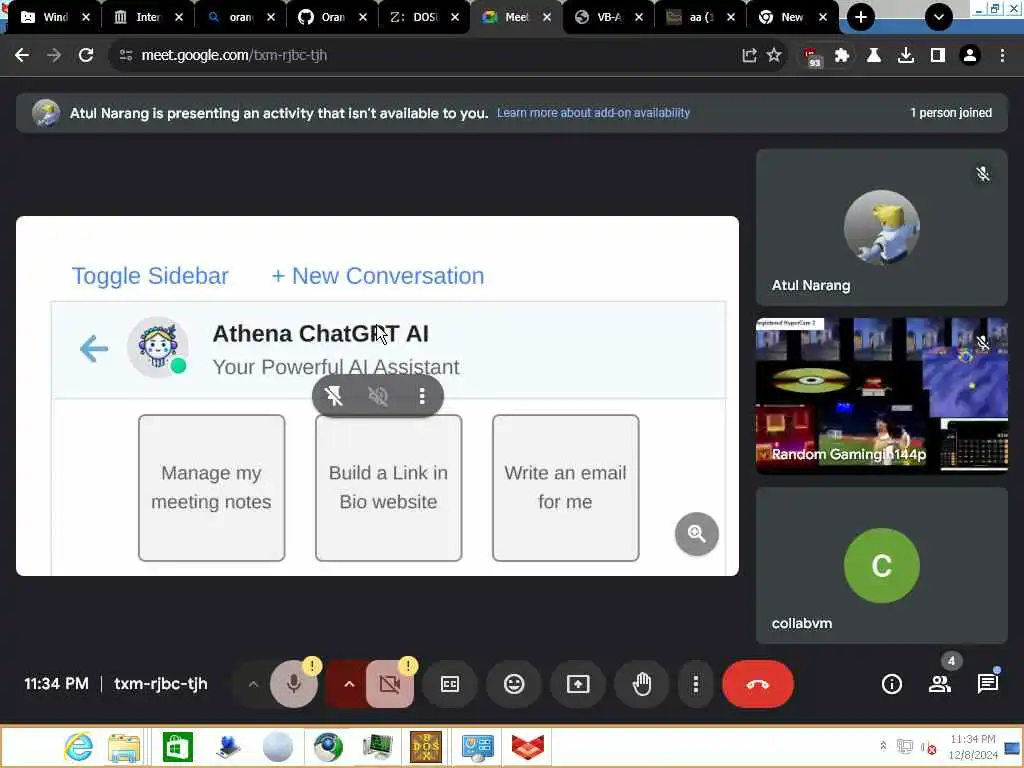The image size is (1024, 768).
Task: Click the collabvm participant tile
Action: point(882,566)
